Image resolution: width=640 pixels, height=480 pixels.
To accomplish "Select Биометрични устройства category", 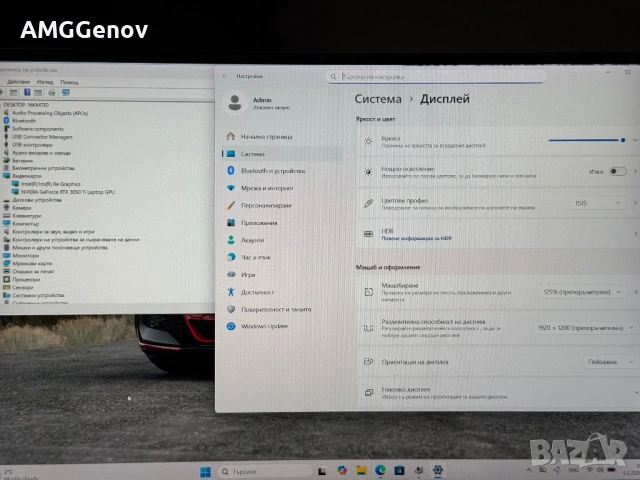I will click(x=43, y=168).
